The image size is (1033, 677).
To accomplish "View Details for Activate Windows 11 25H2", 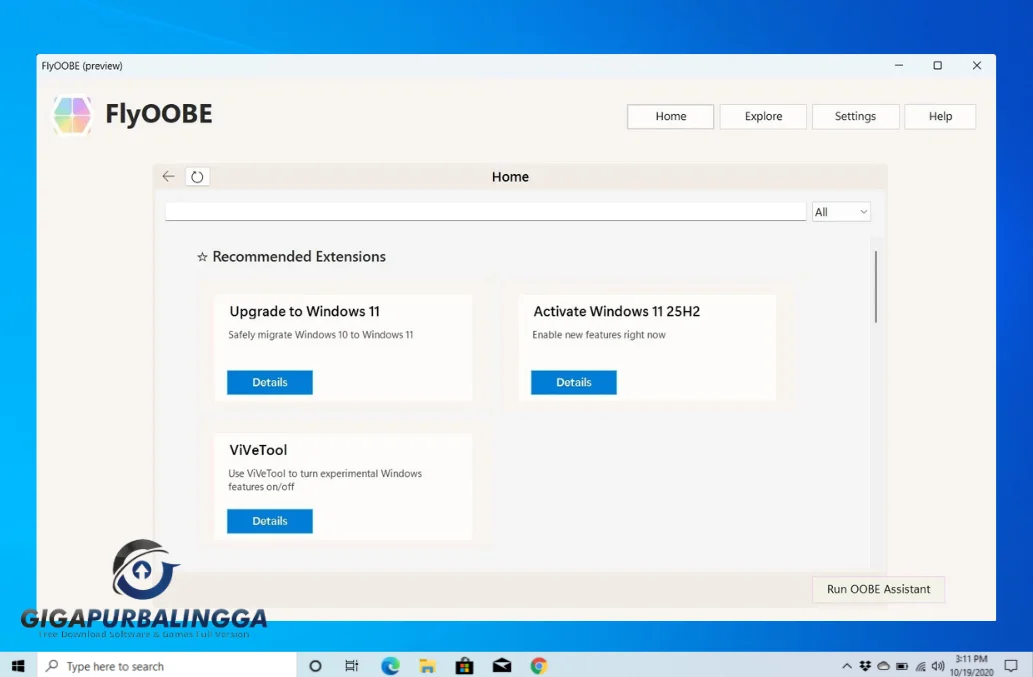I will (x=573, y=383).
